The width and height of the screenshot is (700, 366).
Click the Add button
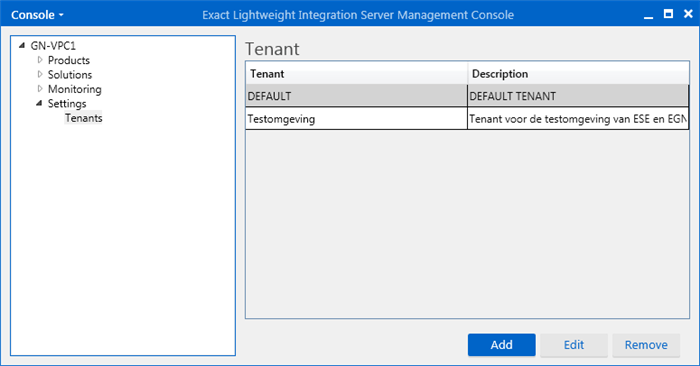click(x=502, y=345)
